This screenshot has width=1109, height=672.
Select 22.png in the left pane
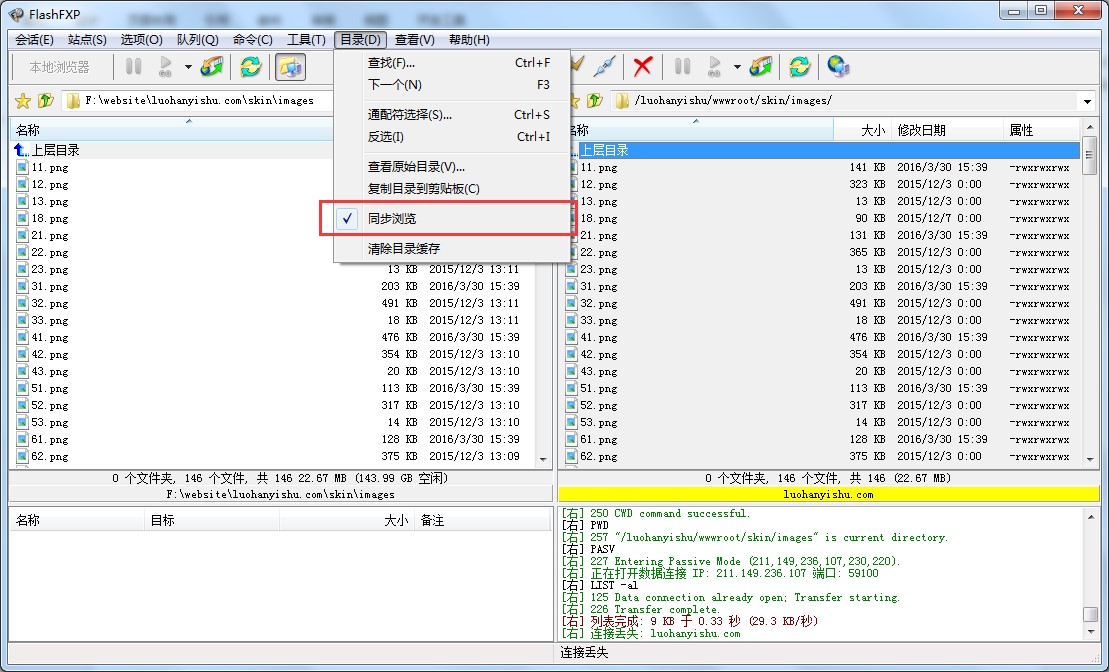[x=50, y=253]
